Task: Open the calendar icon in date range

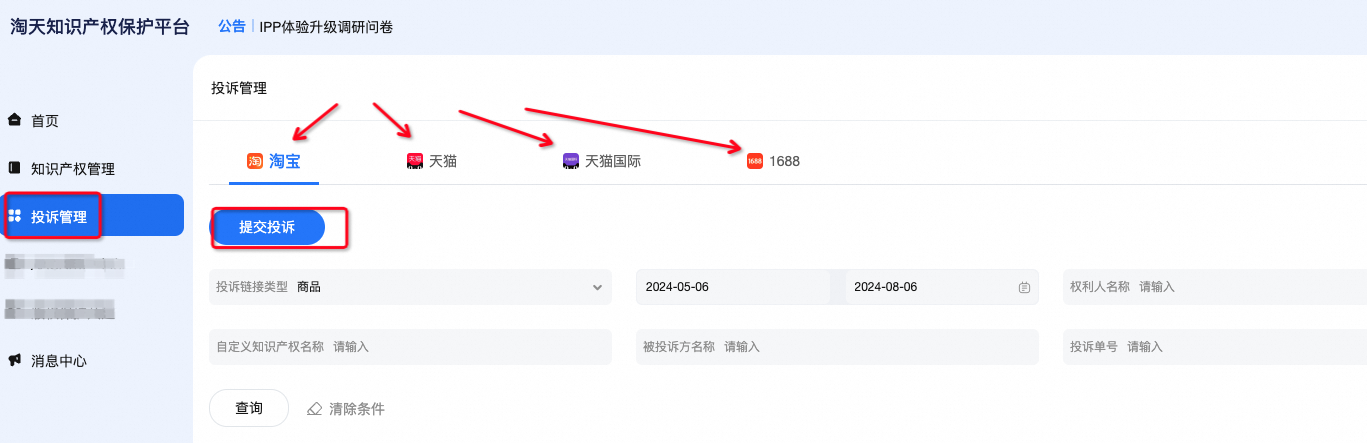Action: [x=1024, y=287]
